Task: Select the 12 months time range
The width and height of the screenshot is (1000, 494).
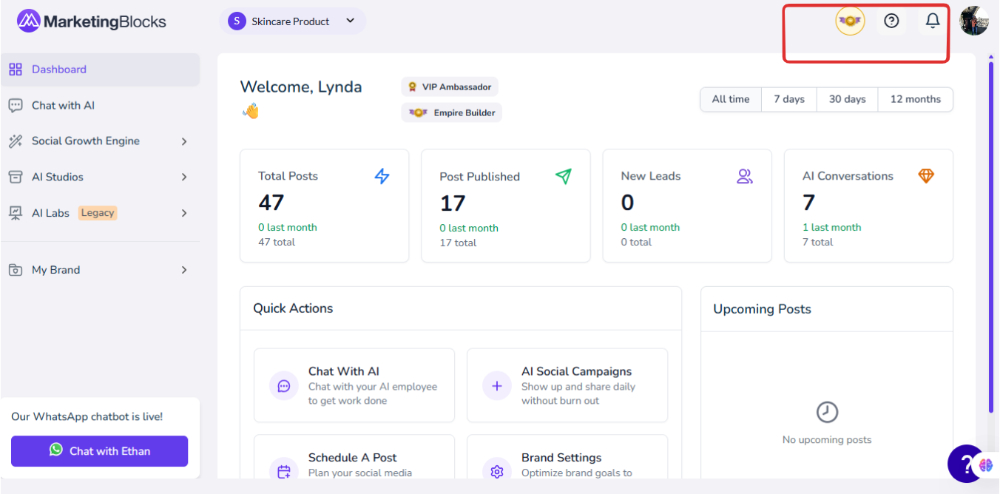Action: point(915,99)
